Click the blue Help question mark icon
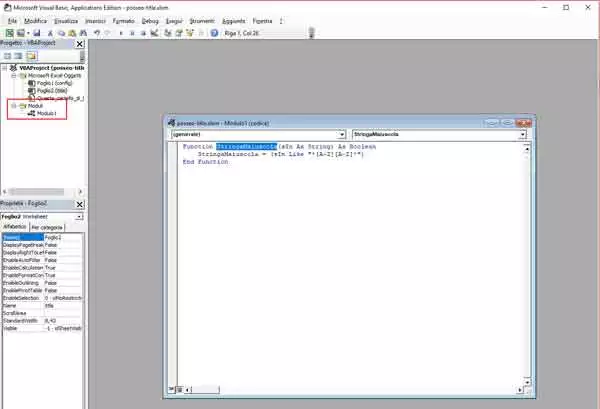This screenshot has width=600, height=409. point(214,33)
